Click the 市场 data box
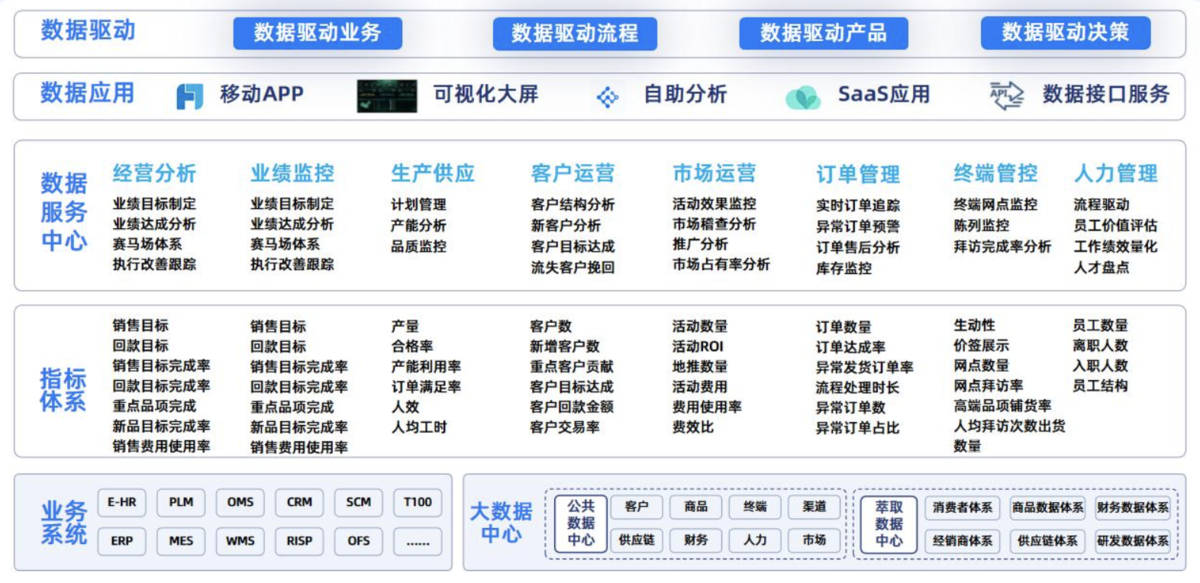Screen dimensions: 1200x583 (x=814, y=540)
